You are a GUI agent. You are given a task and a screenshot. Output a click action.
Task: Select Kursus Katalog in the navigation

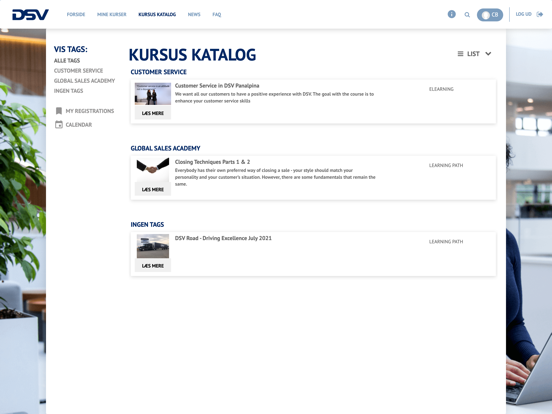[157, 14]
